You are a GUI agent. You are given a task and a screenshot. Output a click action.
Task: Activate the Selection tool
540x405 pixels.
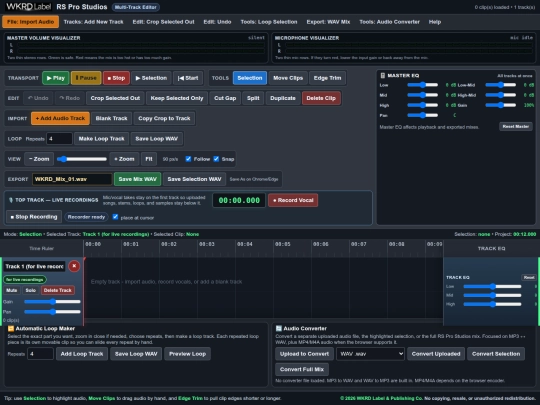[250, 78]
